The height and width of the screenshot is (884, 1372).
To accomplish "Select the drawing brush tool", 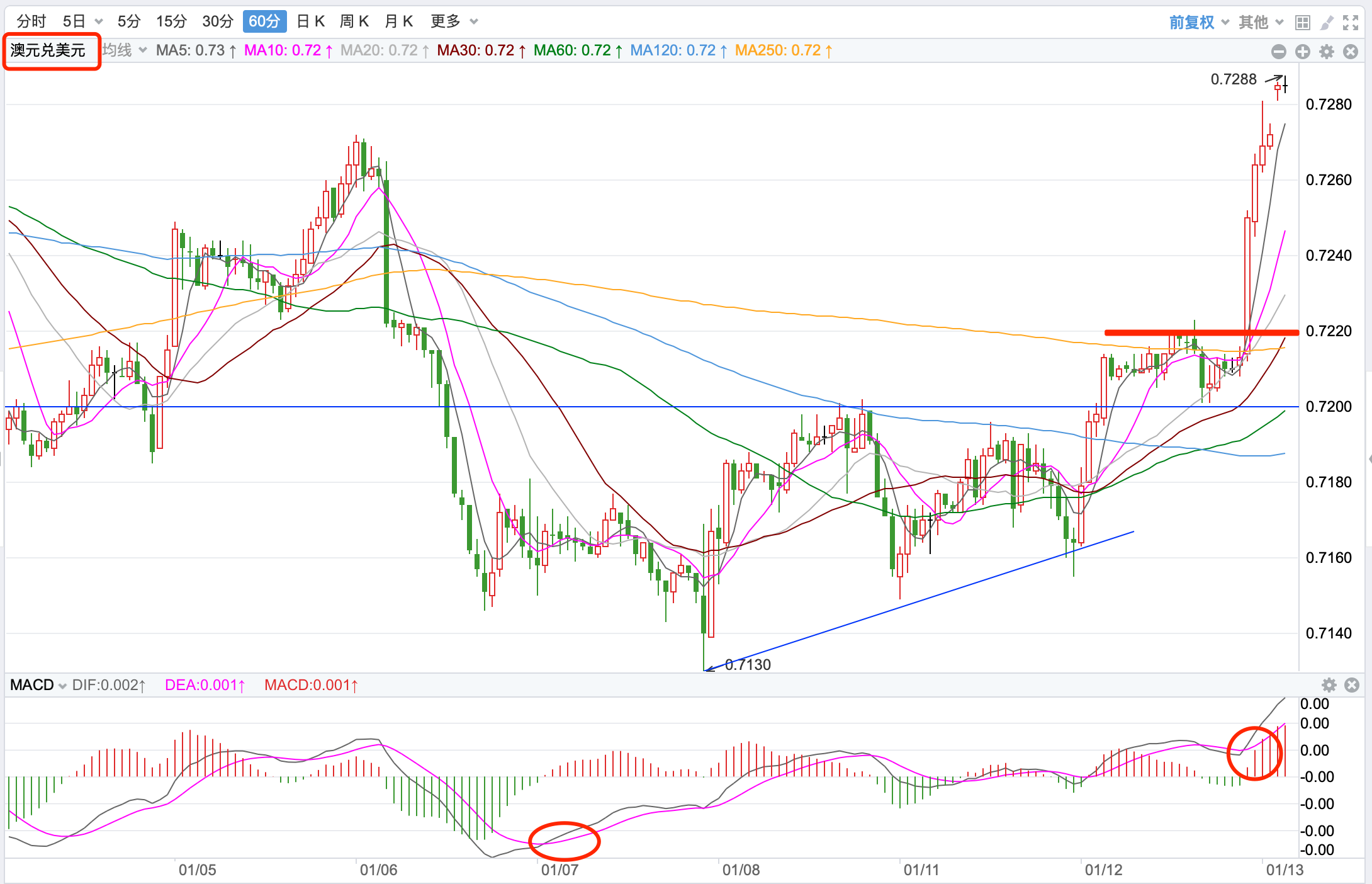I will pyautogui.click(x=1327, y=23).
